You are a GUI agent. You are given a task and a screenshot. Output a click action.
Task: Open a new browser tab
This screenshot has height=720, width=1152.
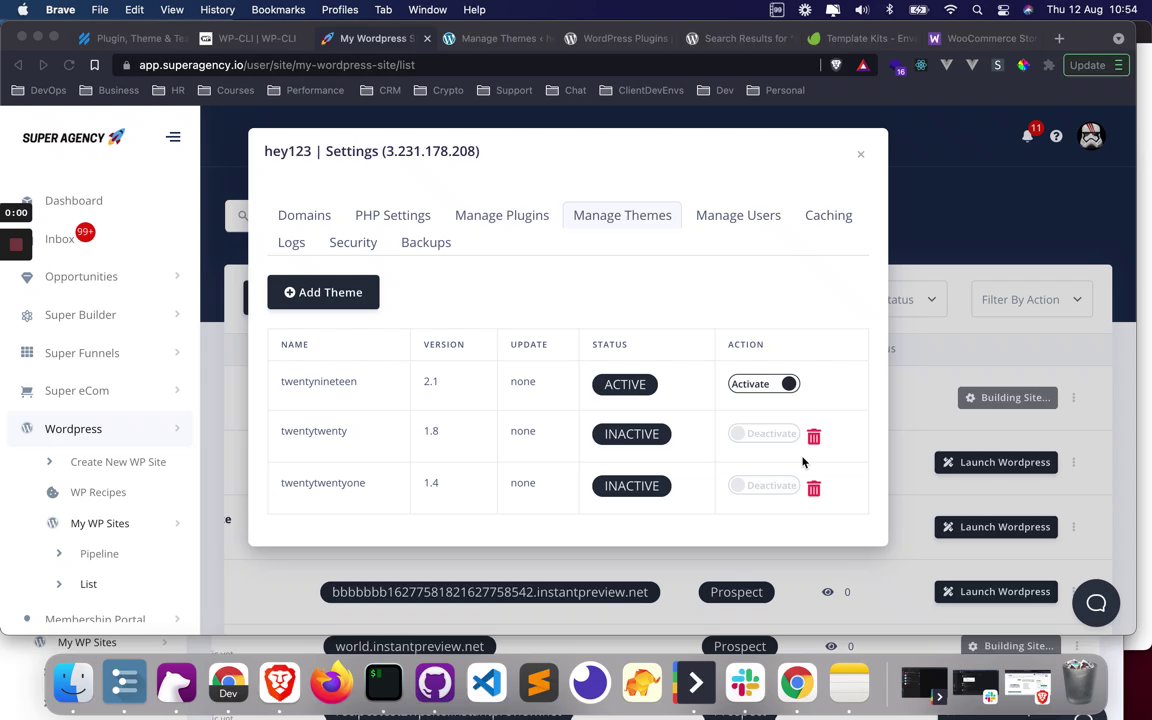[x=1059, y=38]
